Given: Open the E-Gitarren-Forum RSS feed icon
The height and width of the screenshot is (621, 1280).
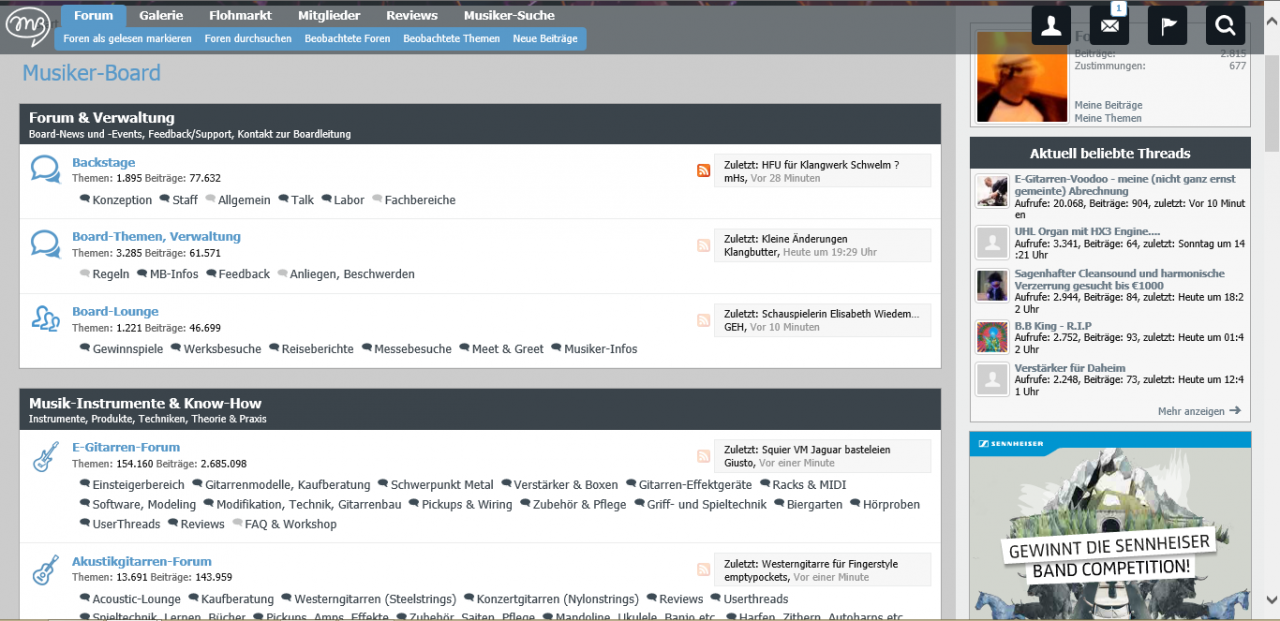Looking at the screenshot, I should [704, 456].
